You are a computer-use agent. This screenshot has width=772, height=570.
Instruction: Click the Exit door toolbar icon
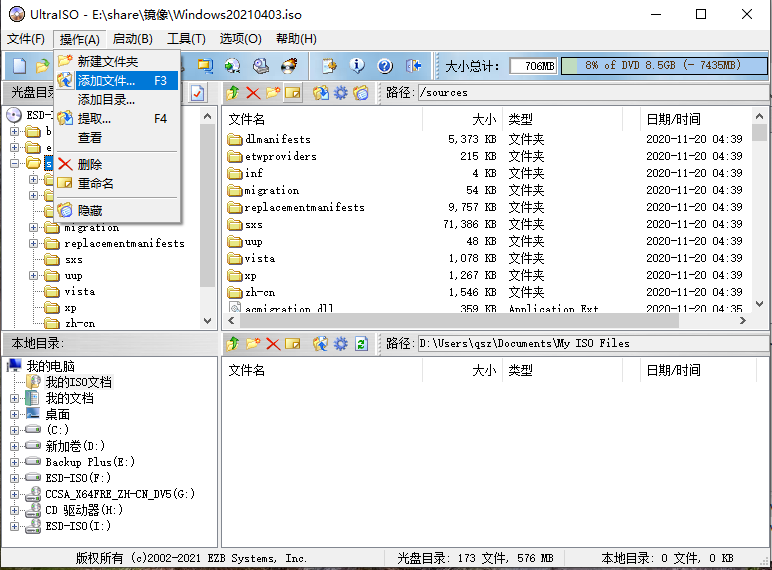coord(413,65)
